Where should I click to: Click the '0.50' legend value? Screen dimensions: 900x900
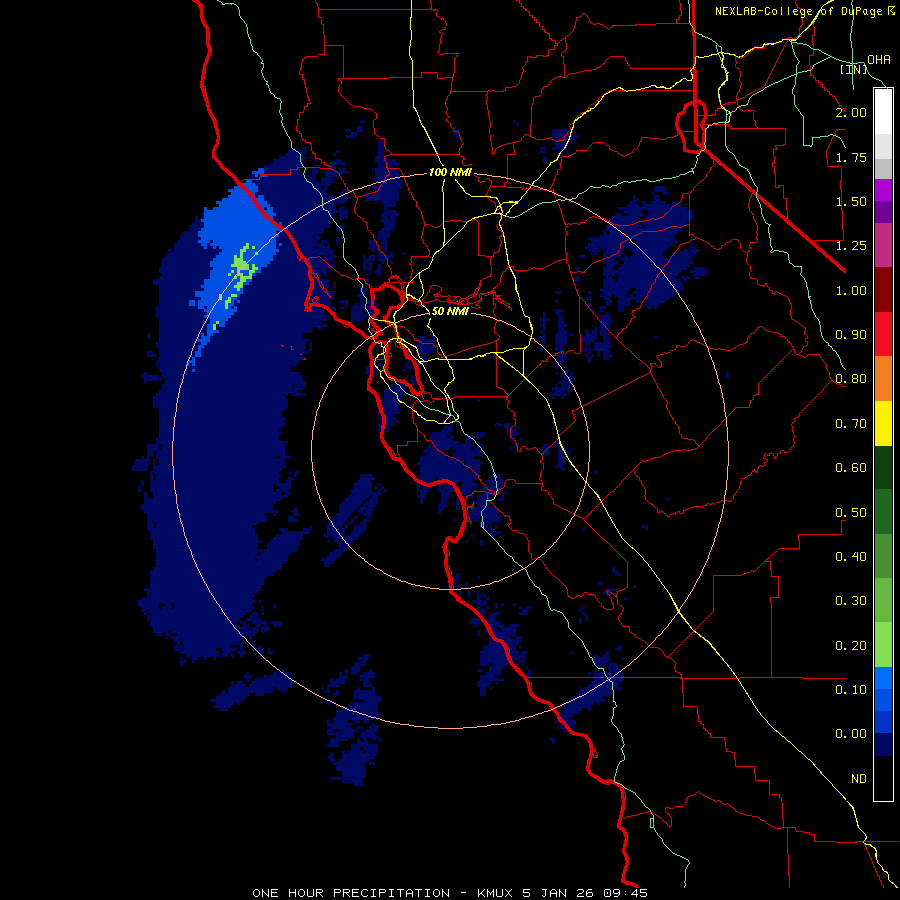(851, 513)
